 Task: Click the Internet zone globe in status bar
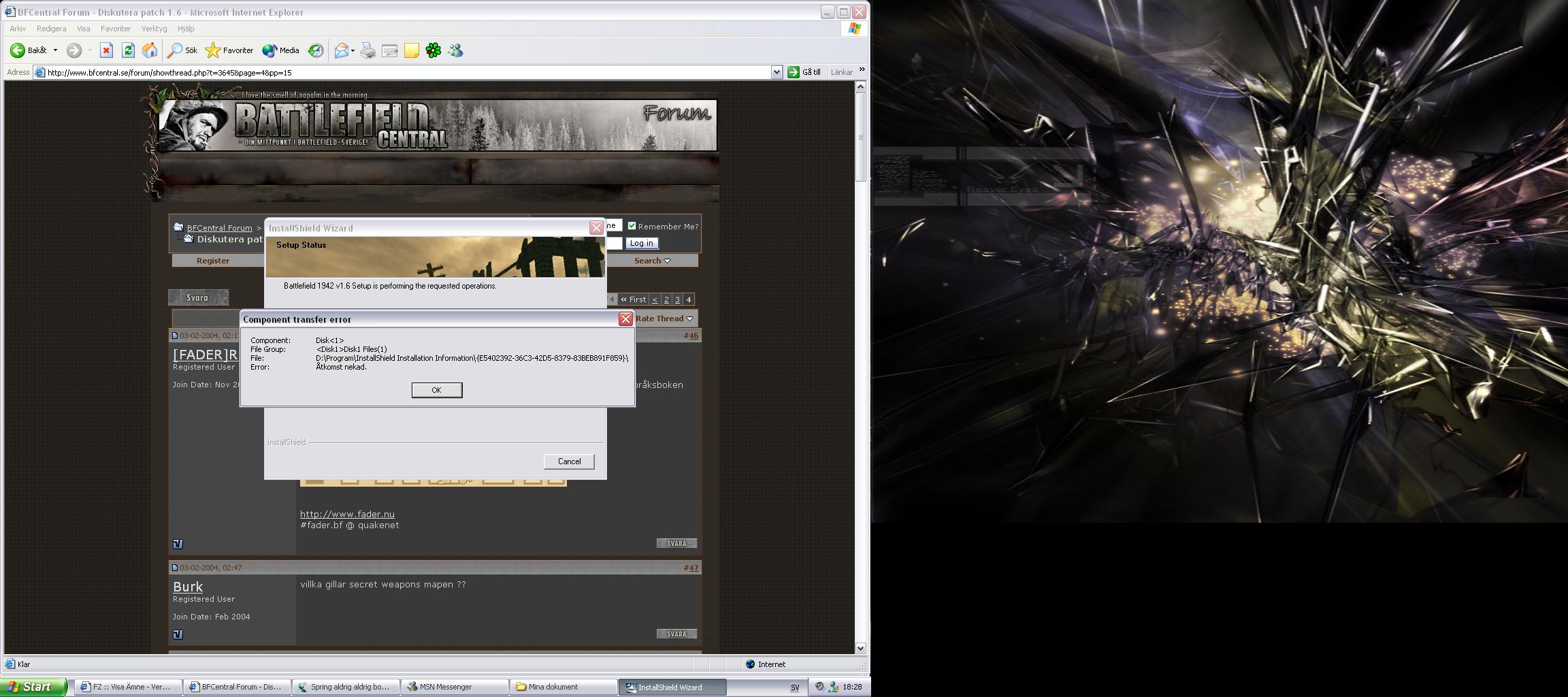(x=750, y=664)
